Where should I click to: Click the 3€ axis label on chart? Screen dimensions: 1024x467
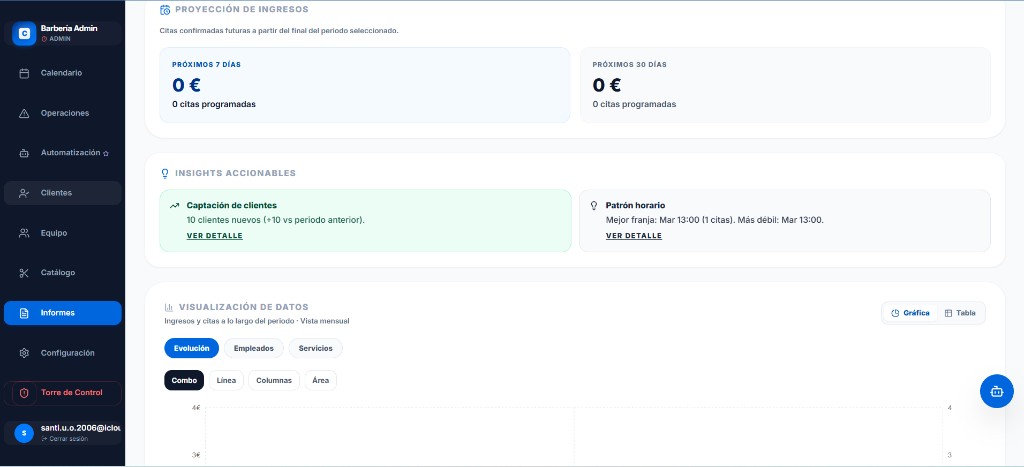pos(196,455)
